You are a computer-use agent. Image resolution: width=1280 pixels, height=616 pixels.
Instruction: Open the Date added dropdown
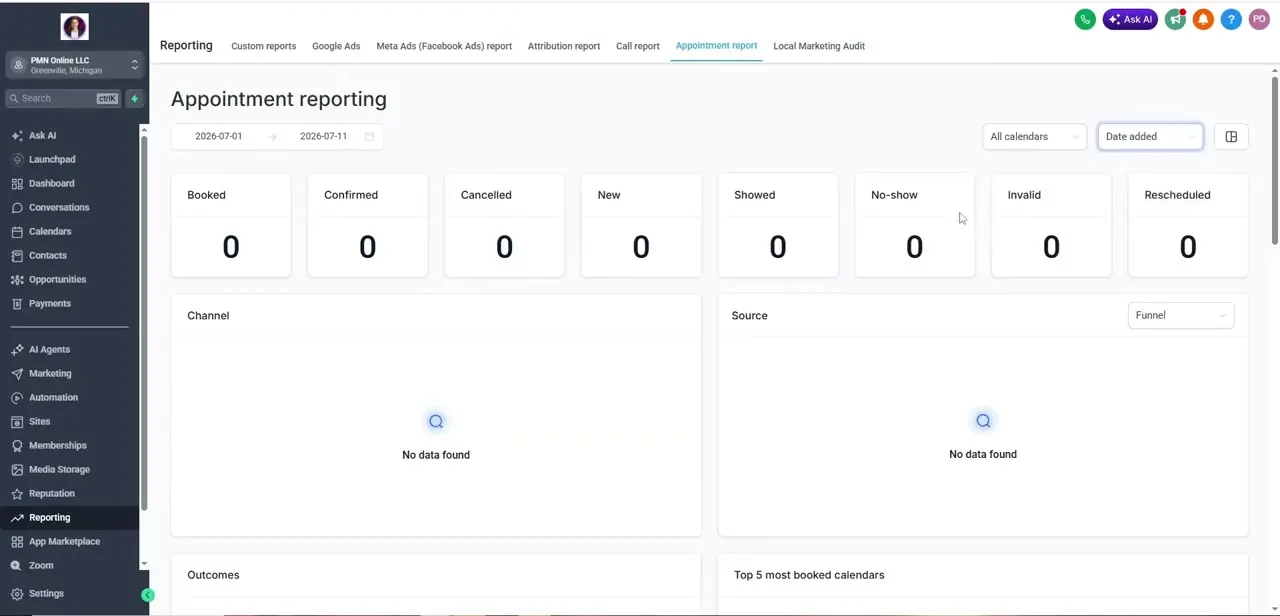tap(1150, 137)
